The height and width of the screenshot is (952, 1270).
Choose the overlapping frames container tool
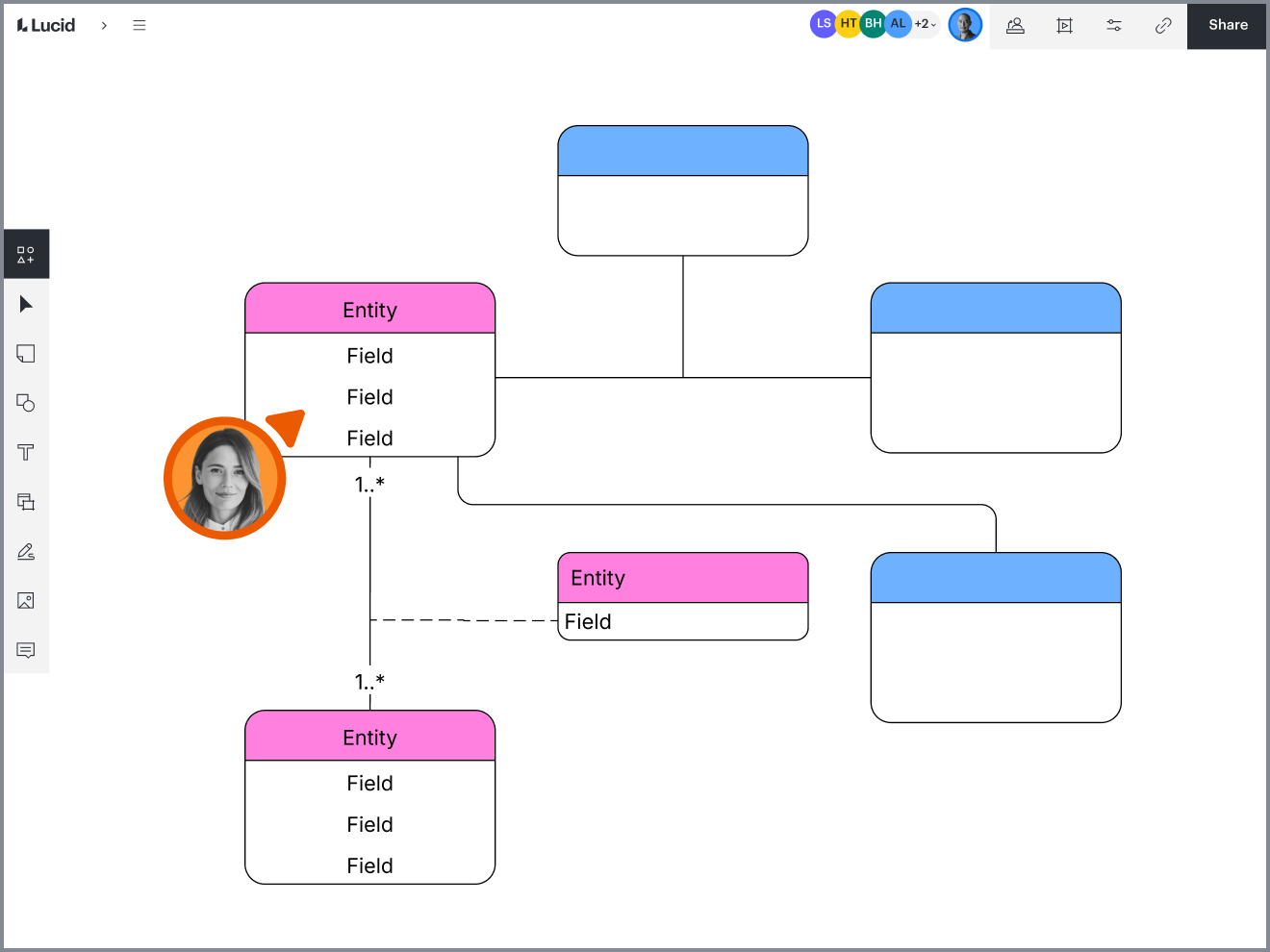pyautogui.click(x=26, y=502)
